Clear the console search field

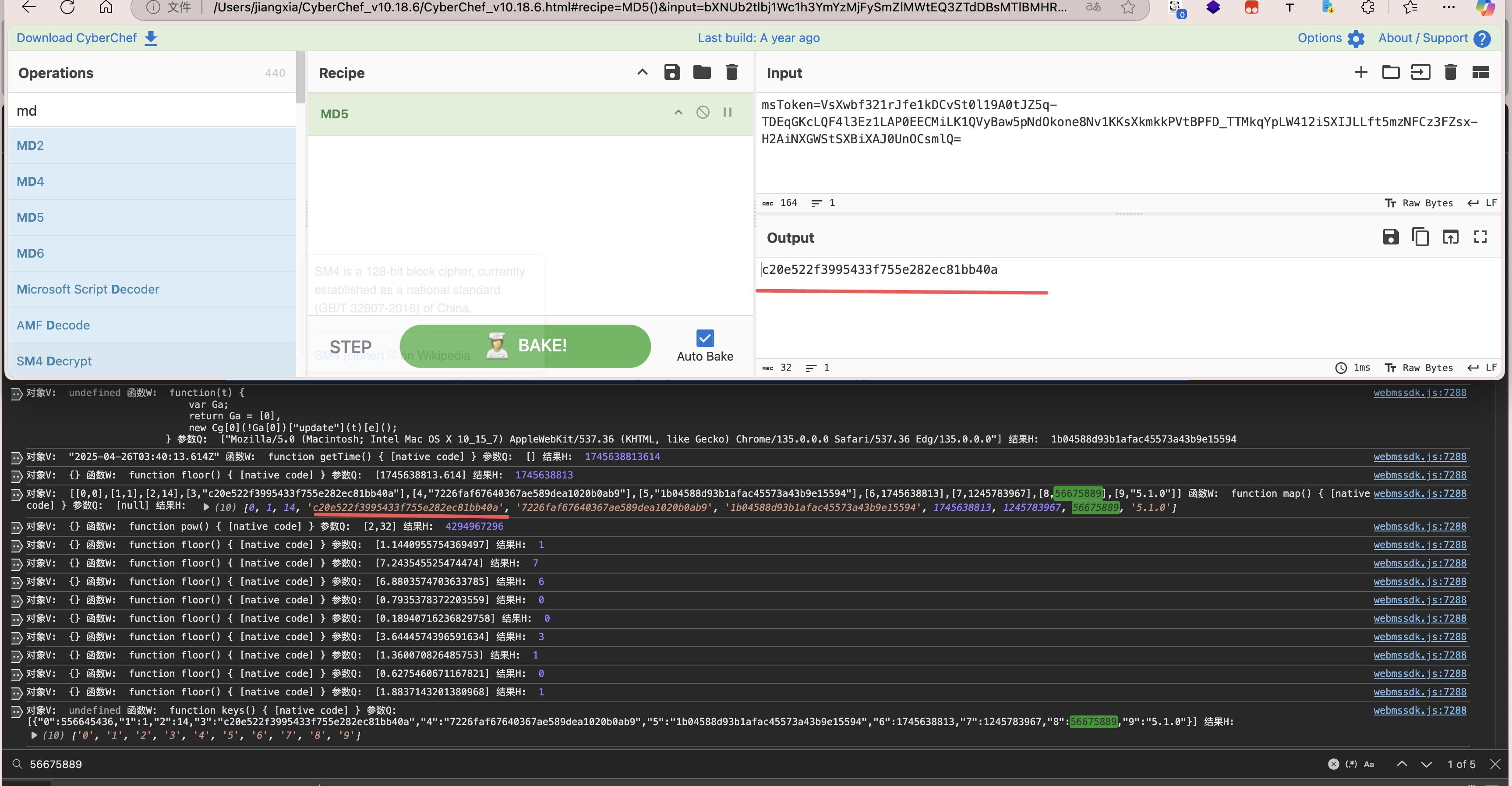[1334, 764]
